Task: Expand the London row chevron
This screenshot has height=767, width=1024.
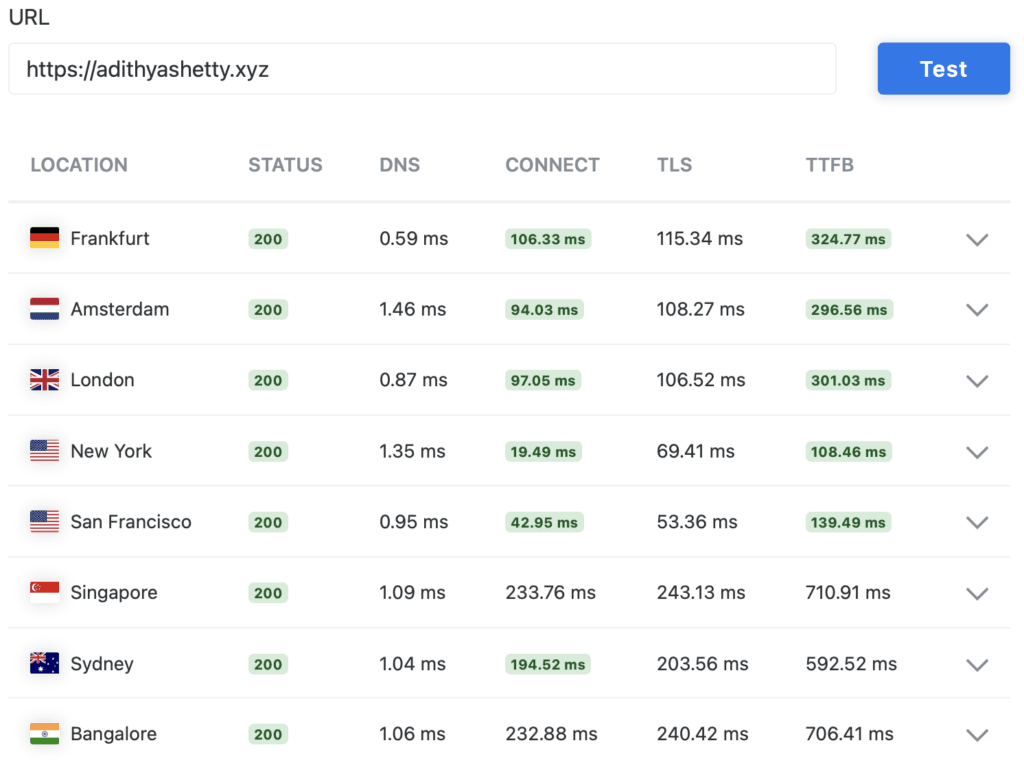Action: tap(977, 381)
